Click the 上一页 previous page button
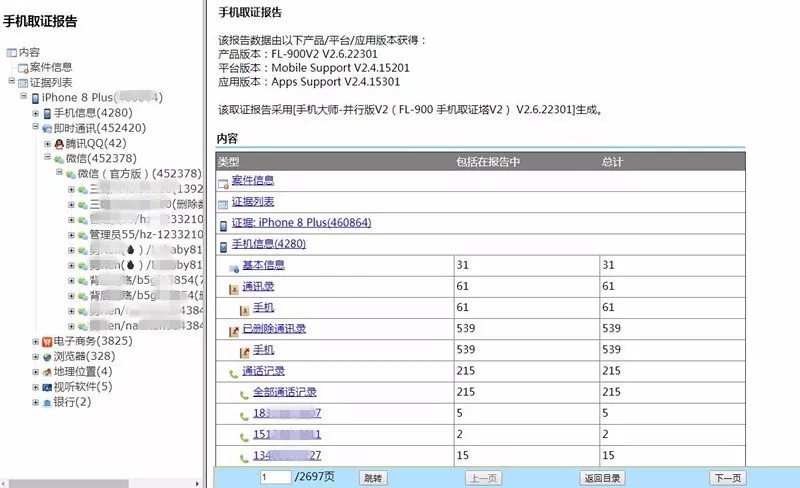Image resolution: width=800 pixels, height=488 pixels. [x=483, y=478]
